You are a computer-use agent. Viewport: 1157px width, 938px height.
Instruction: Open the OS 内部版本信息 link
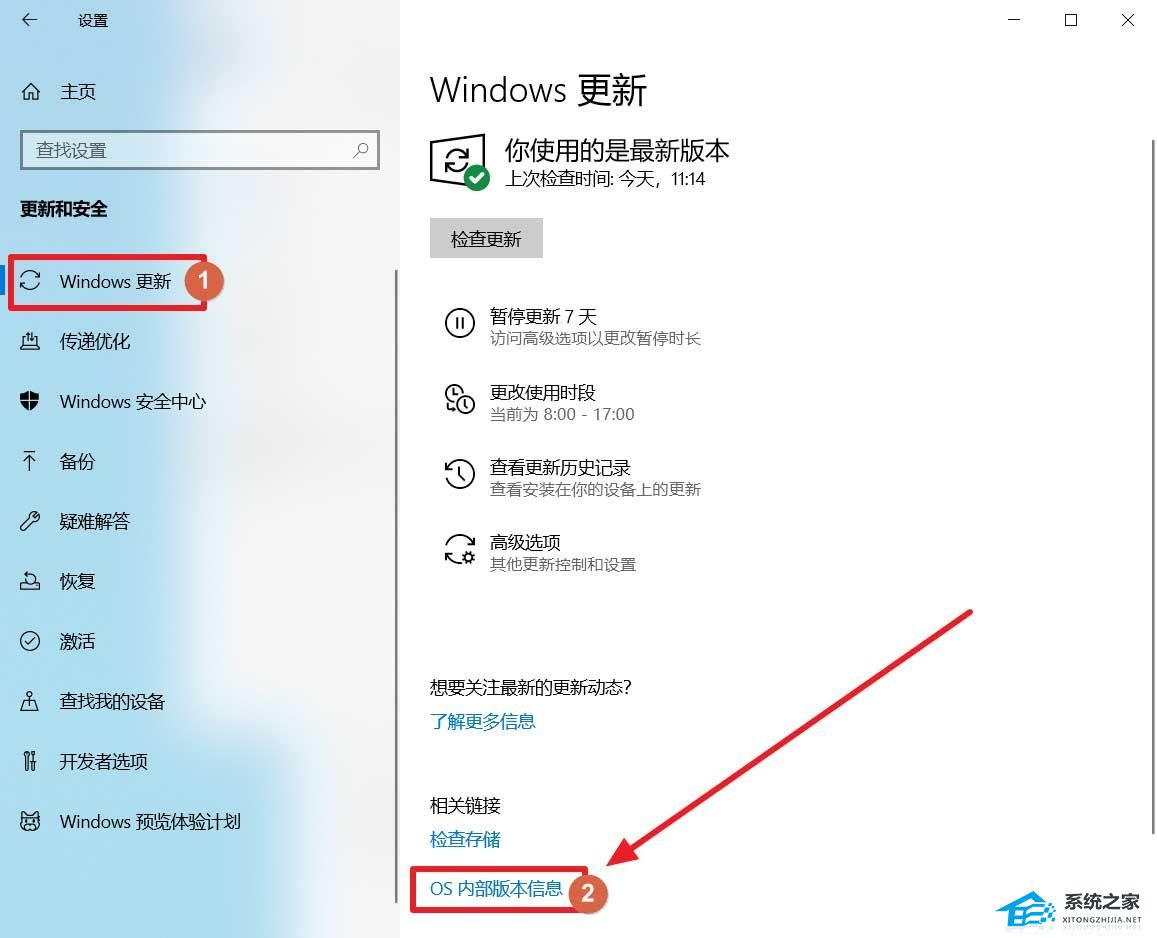point(496,889)
